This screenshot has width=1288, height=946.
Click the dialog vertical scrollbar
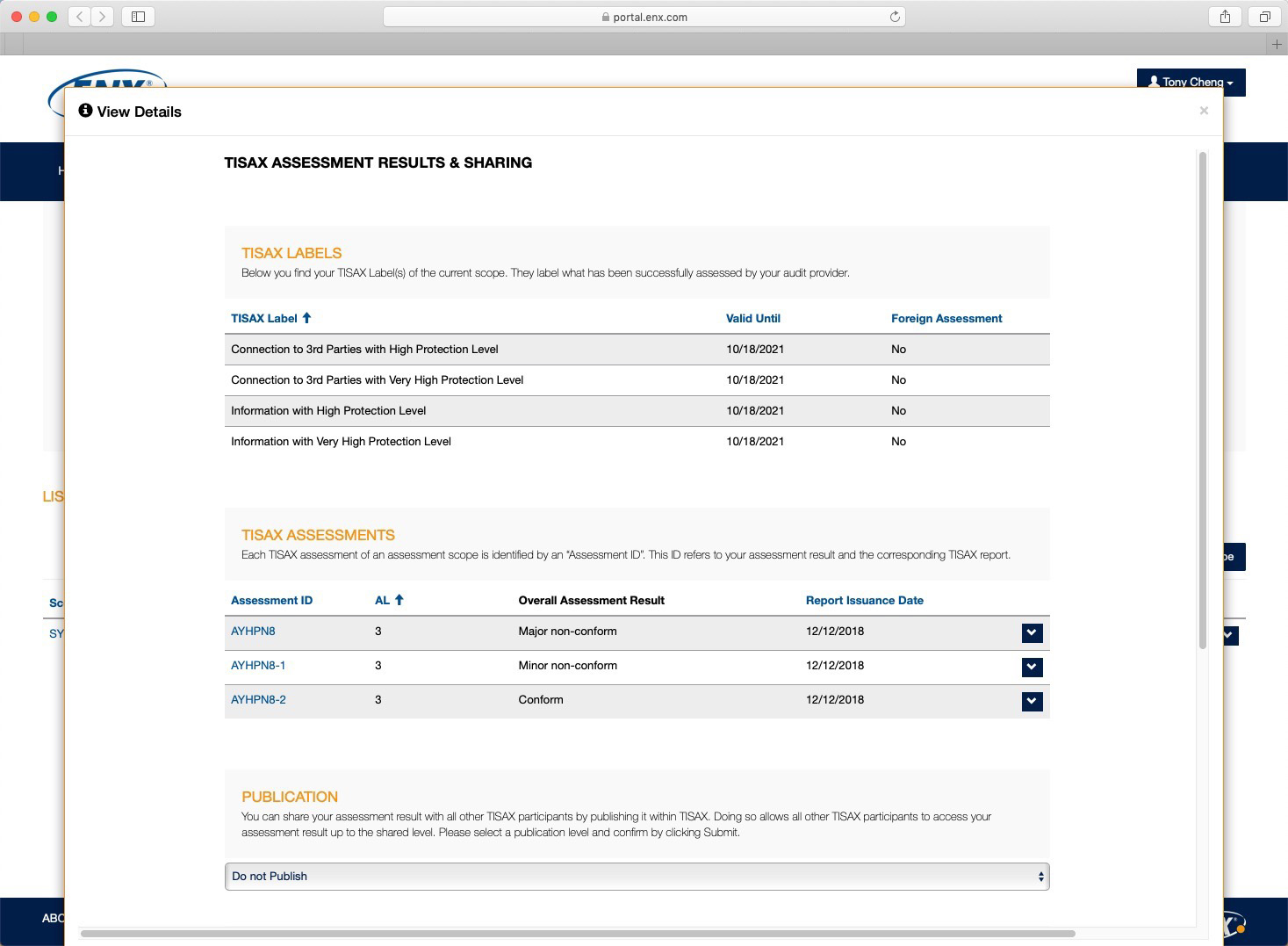tap(1202, 400)
